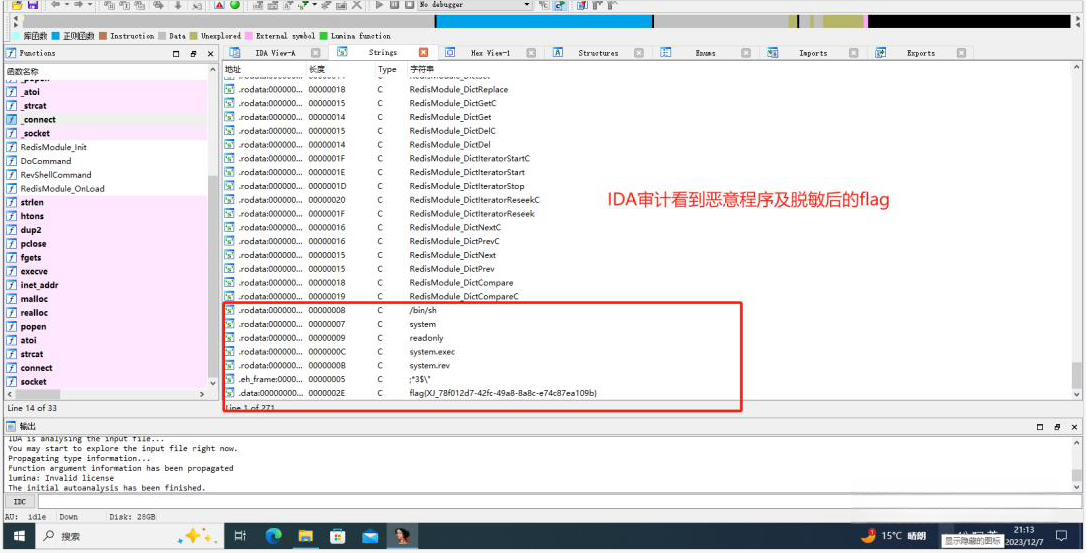Click the black segment of navigation band

(x=969, y=21)
